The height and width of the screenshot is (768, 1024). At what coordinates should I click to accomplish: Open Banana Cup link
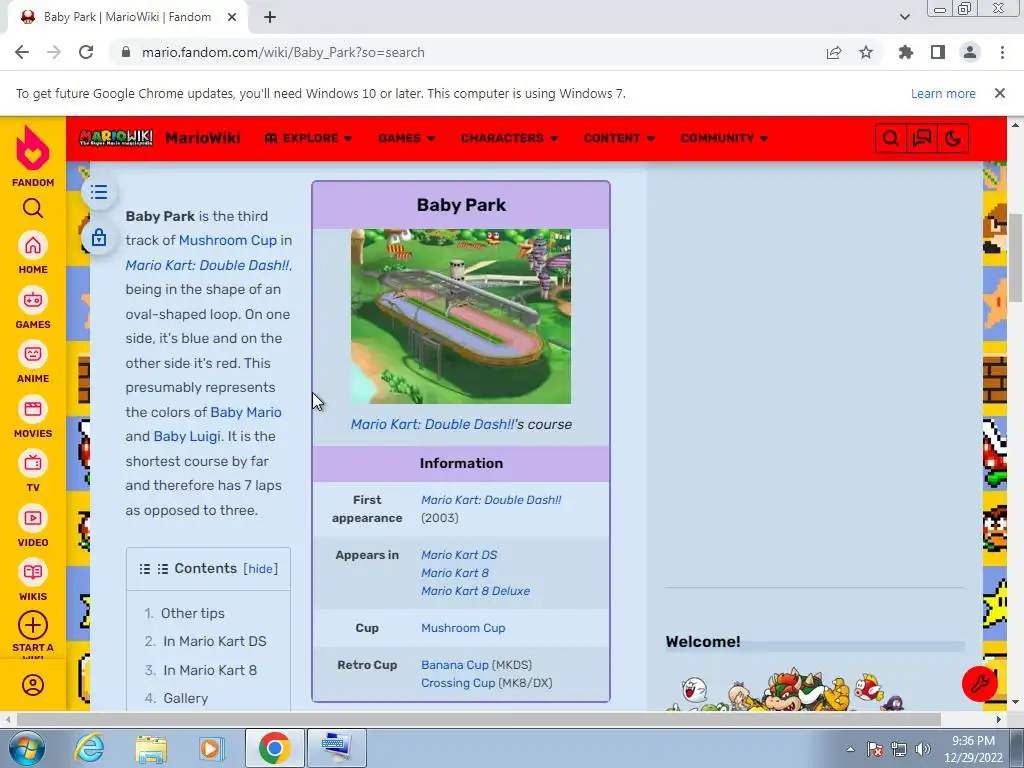tap(455, 665)
